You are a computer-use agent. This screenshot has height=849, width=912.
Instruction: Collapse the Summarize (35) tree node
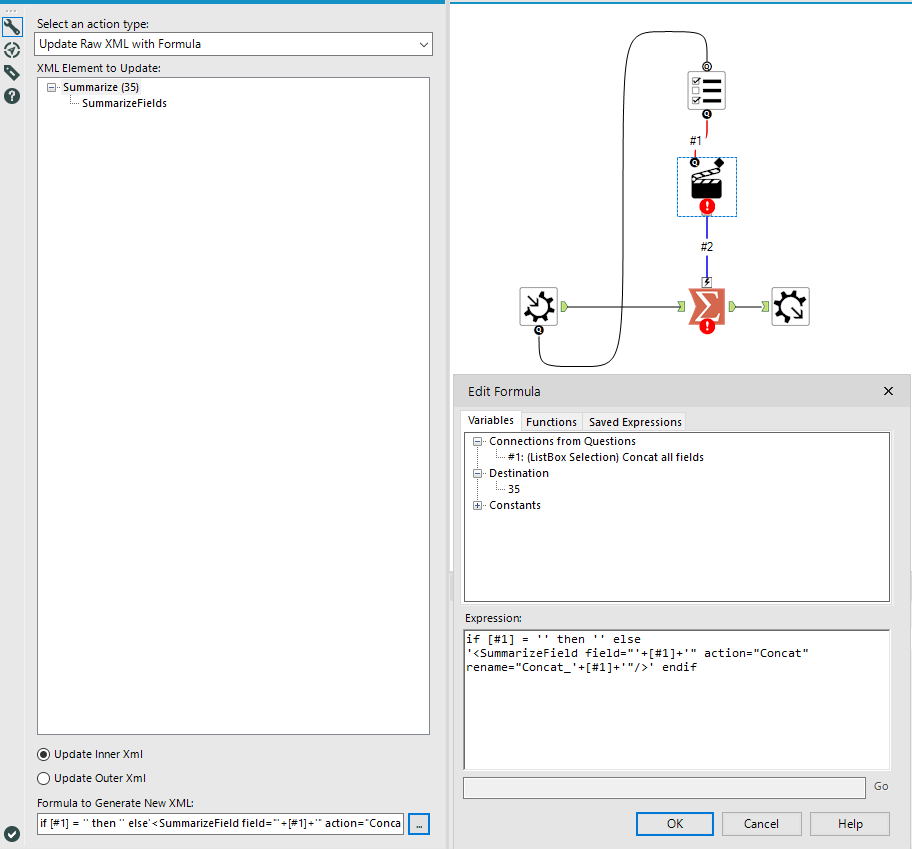click(50, 87)
